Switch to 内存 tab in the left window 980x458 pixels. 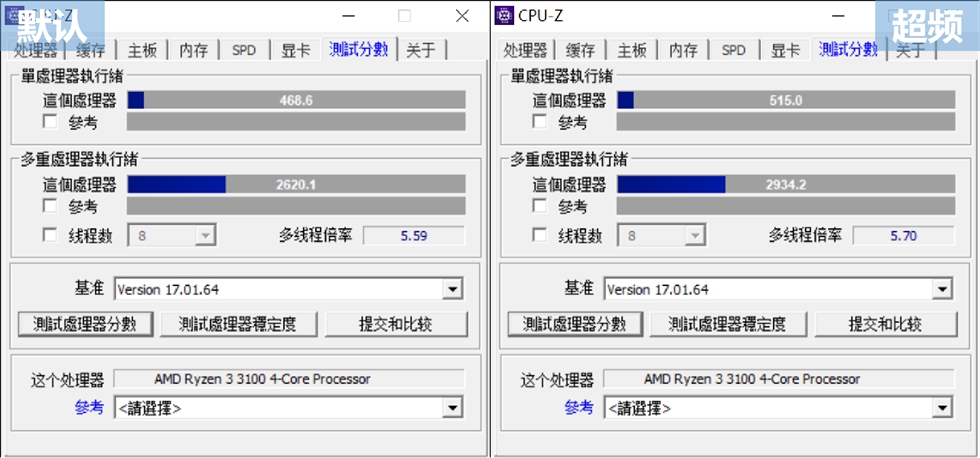pos(194,50)
